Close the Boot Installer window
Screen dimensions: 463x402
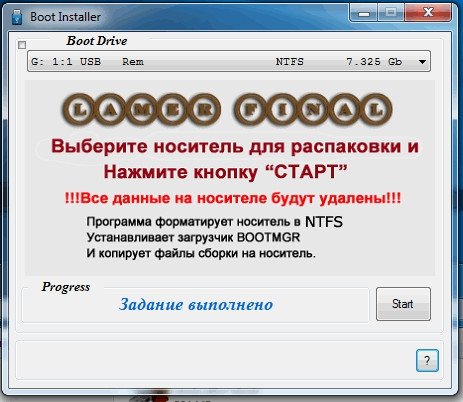pyautogui.click(x=428, y=13)
